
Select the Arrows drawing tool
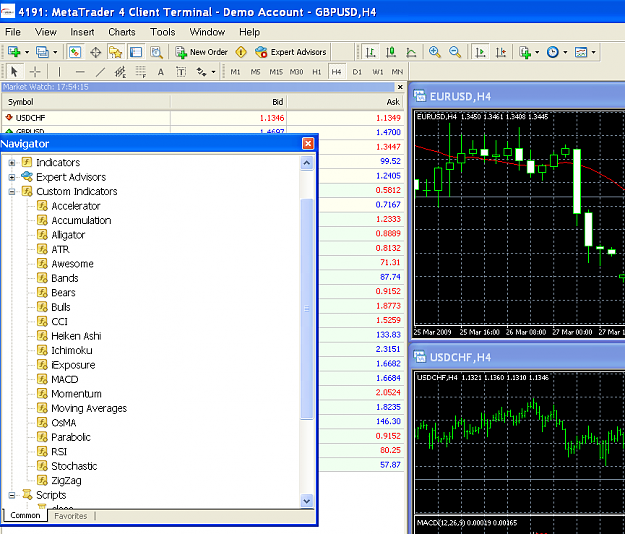201,72
